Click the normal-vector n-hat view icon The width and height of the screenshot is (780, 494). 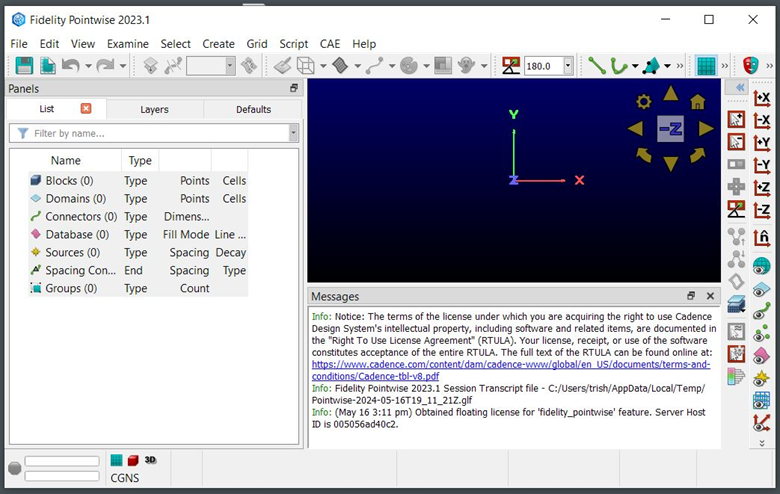click(x=761, y=238)
